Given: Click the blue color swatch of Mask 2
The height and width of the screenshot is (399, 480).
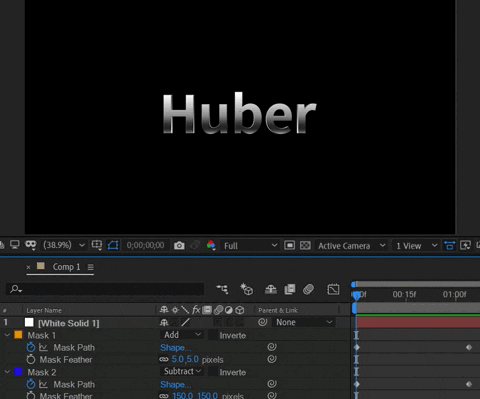Looking at the screenshot, I should coord(18,371).
